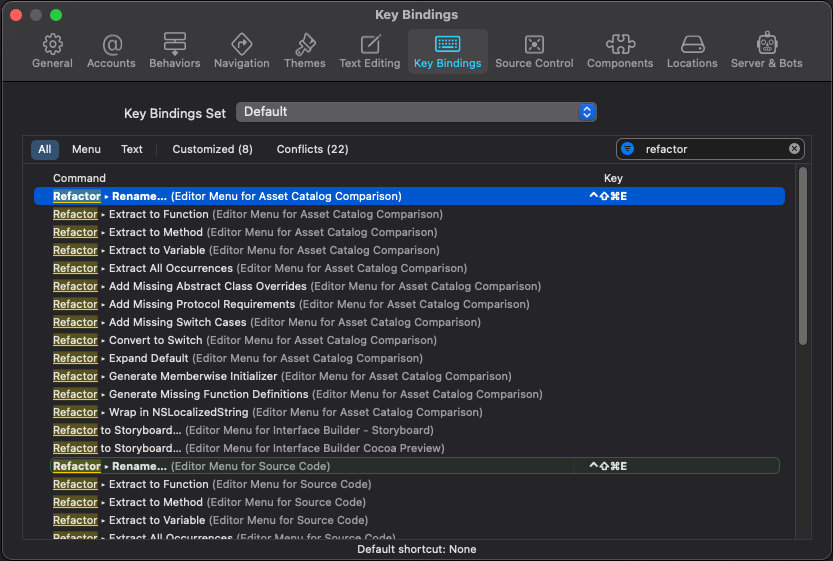This screenshot has height=561, width=833.
Task: Select Extract to Method Source Code row
Action: click(409, 502)
